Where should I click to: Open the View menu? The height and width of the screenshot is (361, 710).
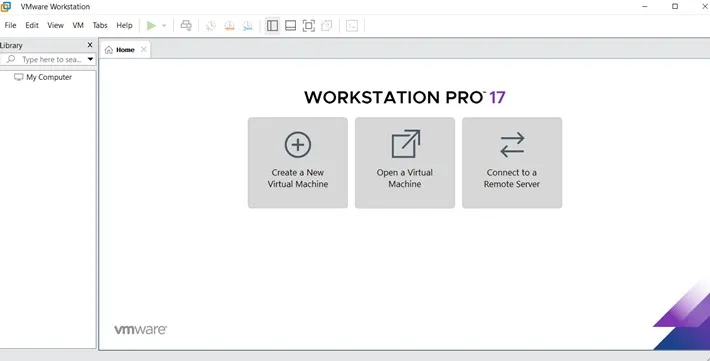pyautogui.click(x=55, y=25)
